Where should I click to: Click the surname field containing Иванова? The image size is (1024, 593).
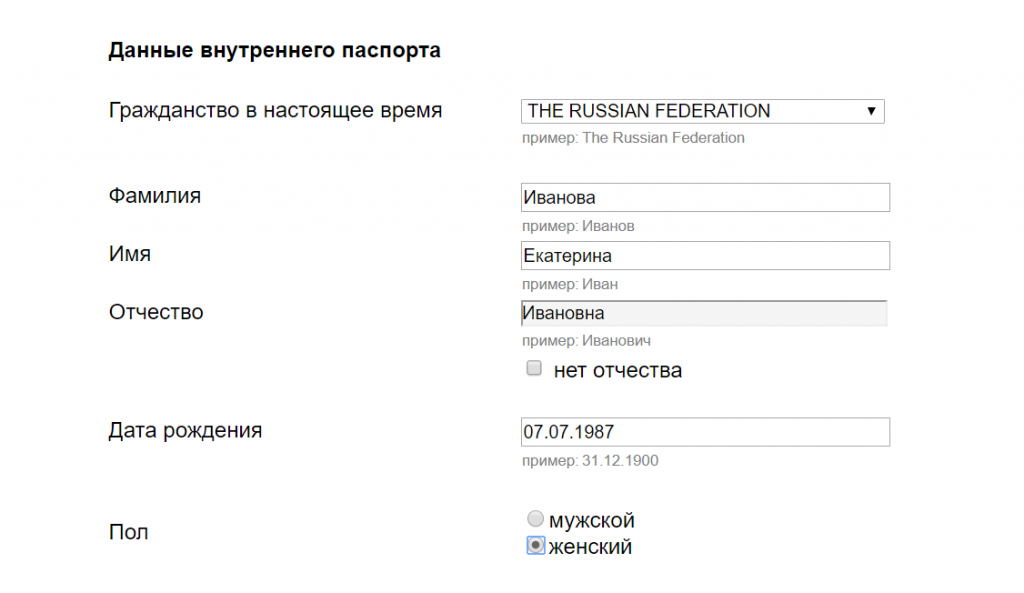point(705,198)
